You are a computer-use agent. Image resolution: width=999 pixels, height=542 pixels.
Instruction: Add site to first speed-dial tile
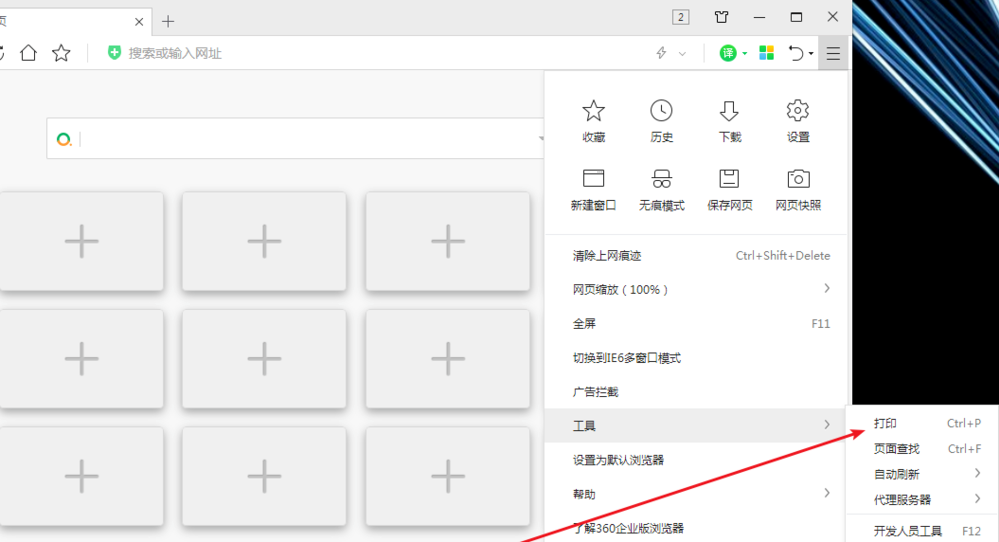click(82, 241)
